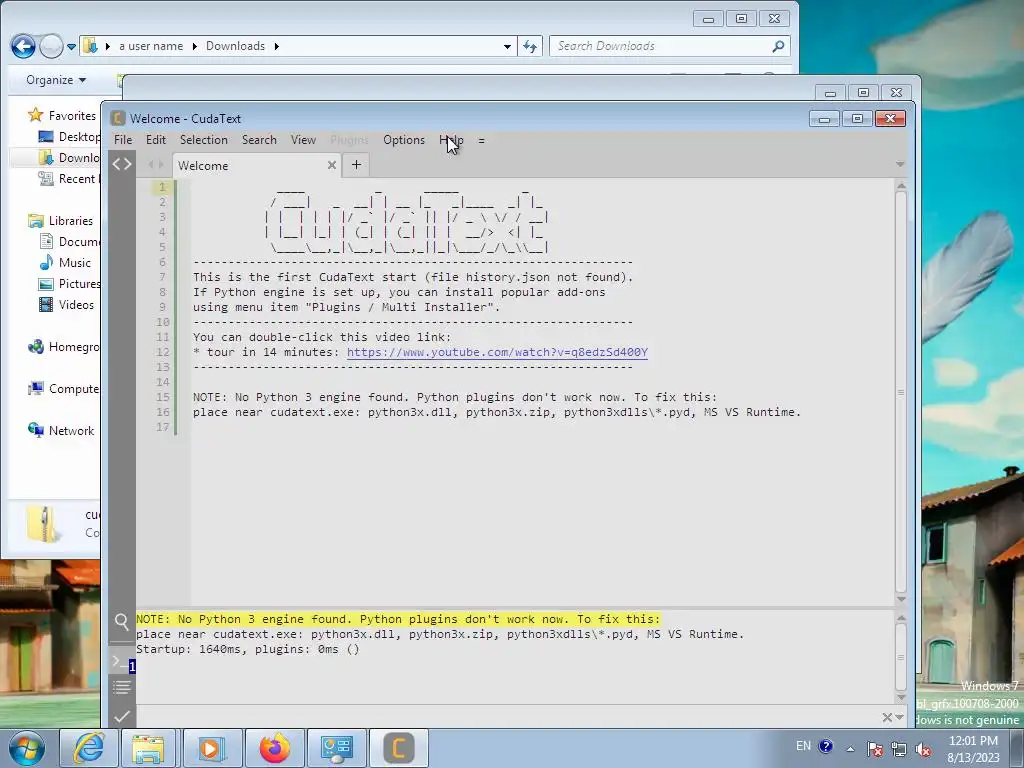This screenshot has width=1024, height=768.
Task: Click the help question mark tray icon
Action: [x=825, y=746]
